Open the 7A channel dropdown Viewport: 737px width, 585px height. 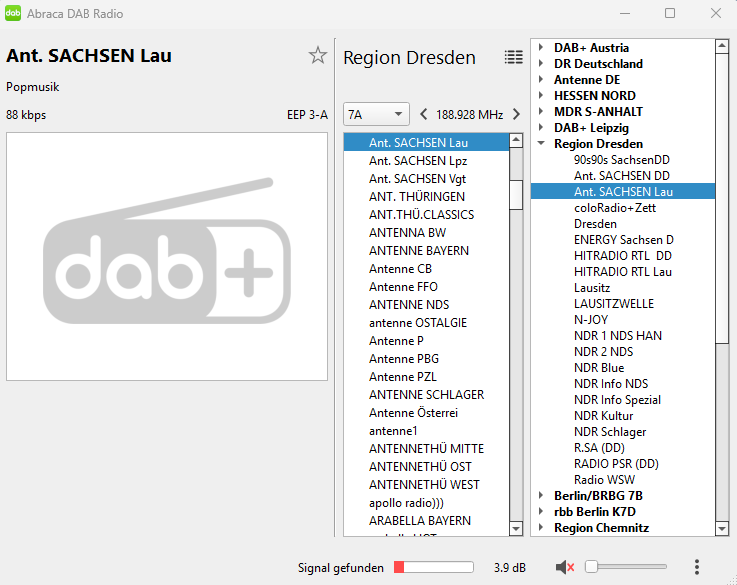(x=376, y=114)
